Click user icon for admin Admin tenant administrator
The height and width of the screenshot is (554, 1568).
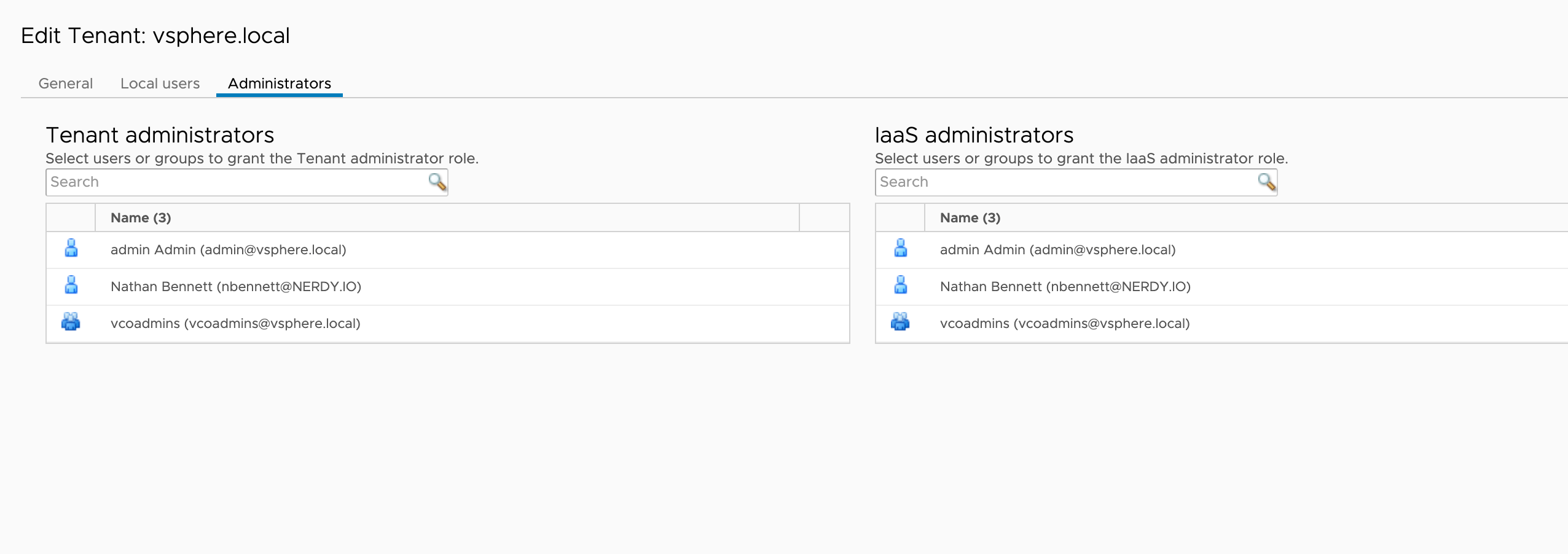pyautogui.click(x=71, y=248)
